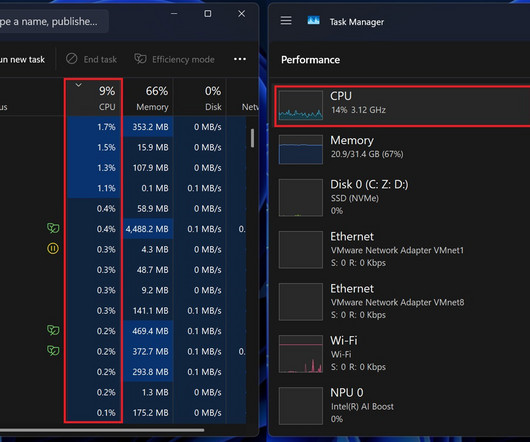Select the Ethernet VMnet8 adapter

click(x=402, y=301)
